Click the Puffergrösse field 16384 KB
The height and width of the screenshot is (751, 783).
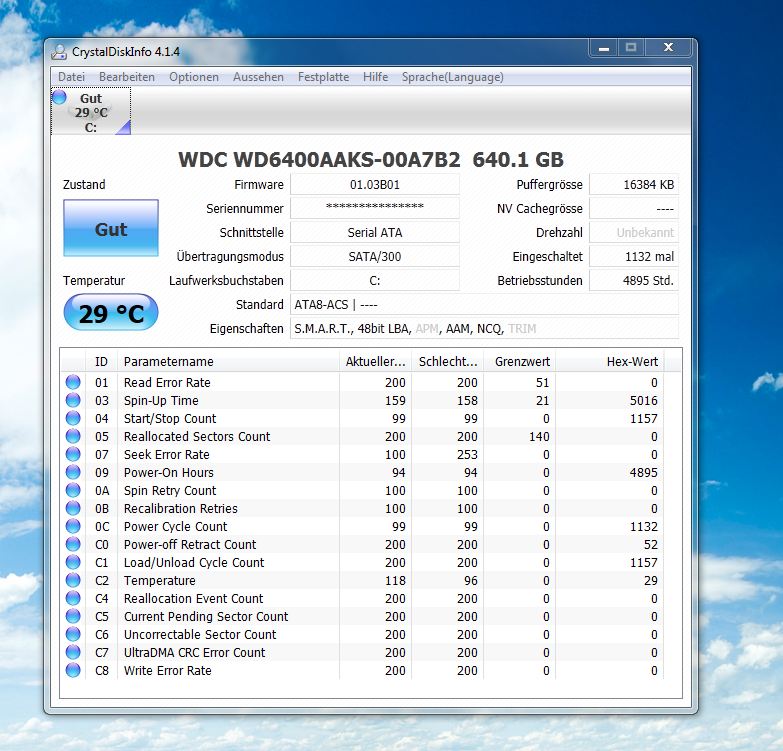pos(634,185)
